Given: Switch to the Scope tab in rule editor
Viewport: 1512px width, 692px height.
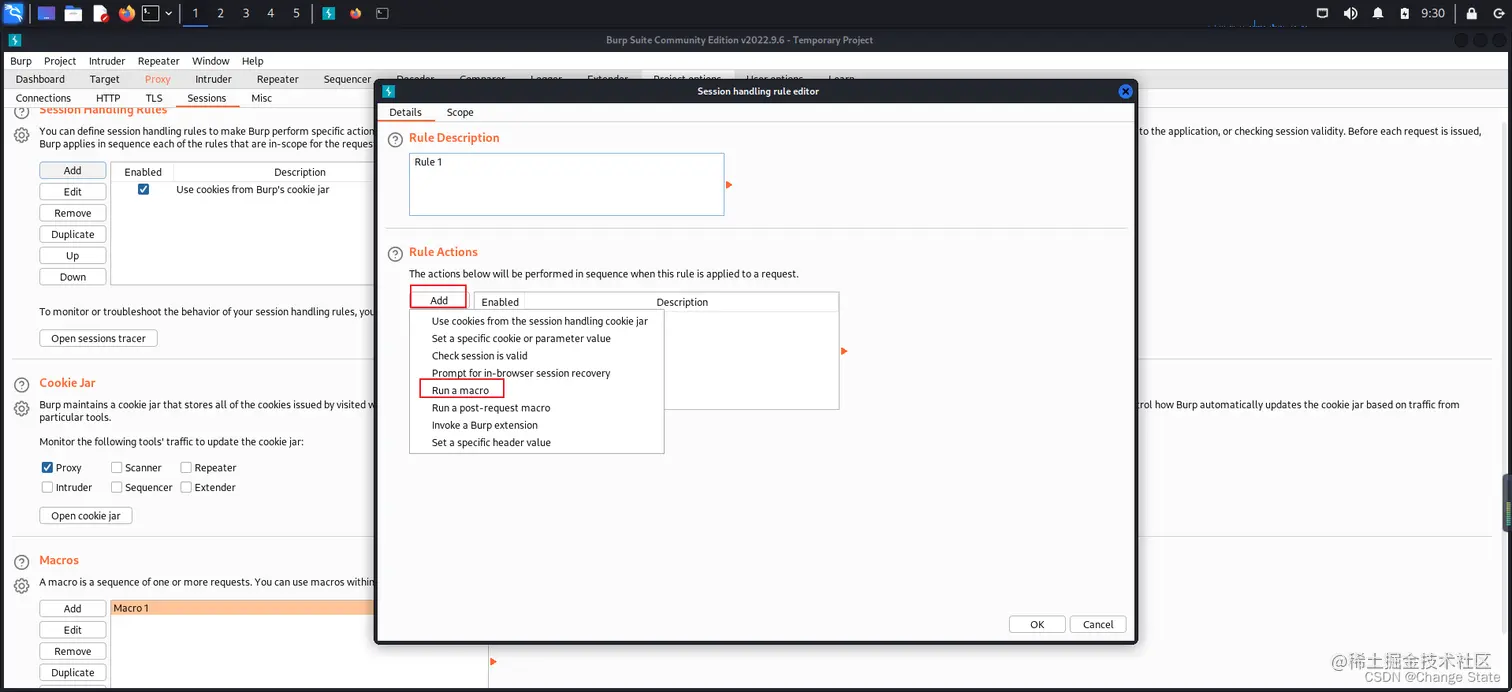Looking at the screenshot, I should (x=460, y=112).
